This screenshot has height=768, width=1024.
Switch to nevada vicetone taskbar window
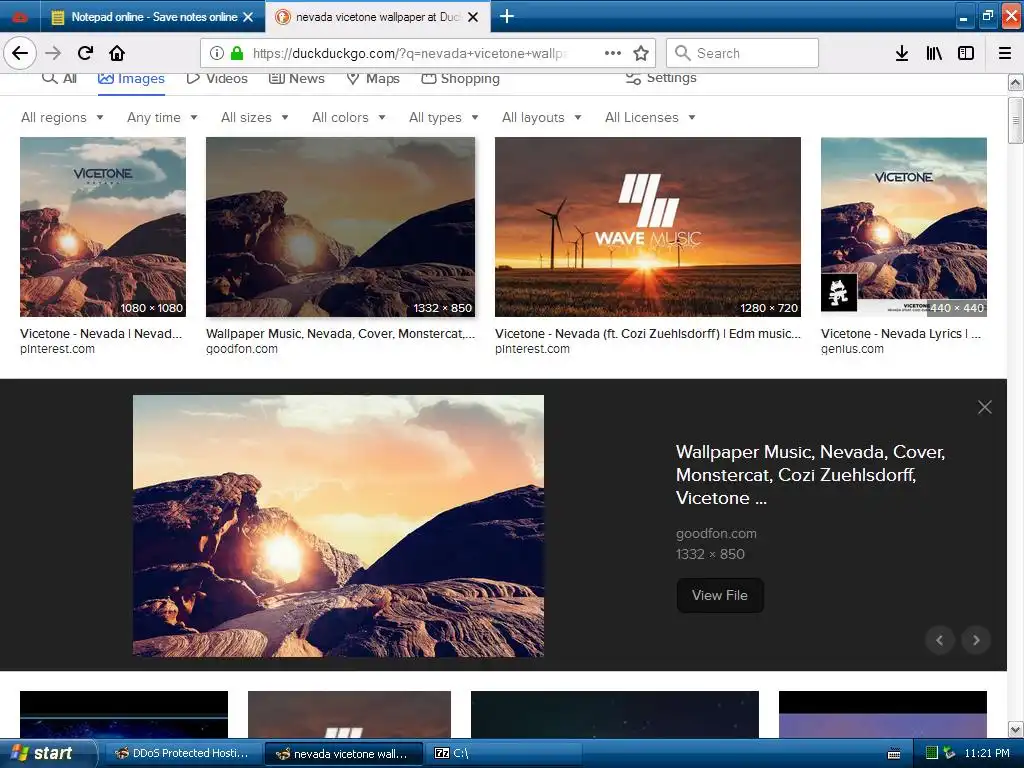[x=342, y=754]
